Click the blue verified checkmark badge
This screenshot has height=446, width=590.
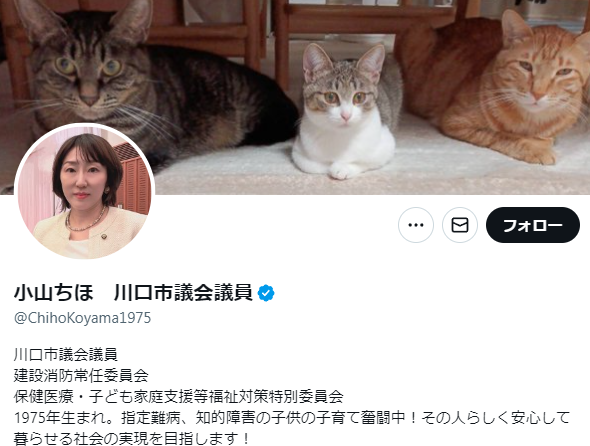click(266, 293)
